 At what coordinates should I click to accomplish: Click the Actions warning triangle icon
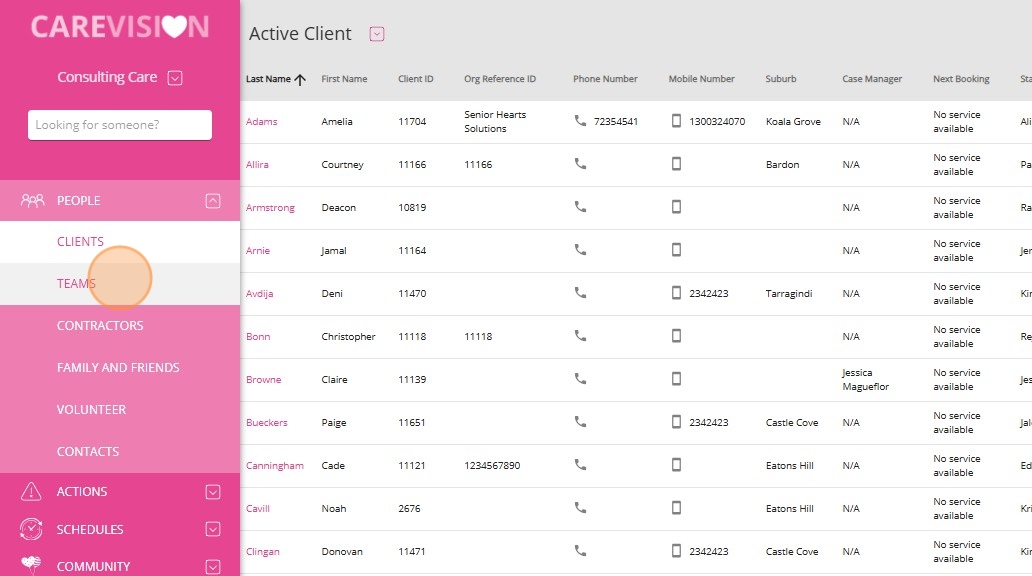31,491
